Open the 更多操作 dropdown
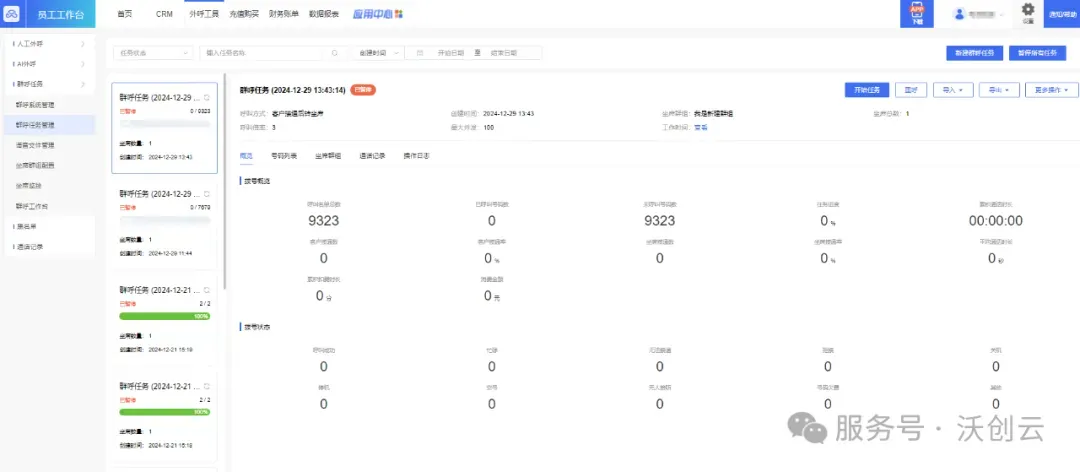Screen dimensions: 1080x472 (x=1051, y=90)
